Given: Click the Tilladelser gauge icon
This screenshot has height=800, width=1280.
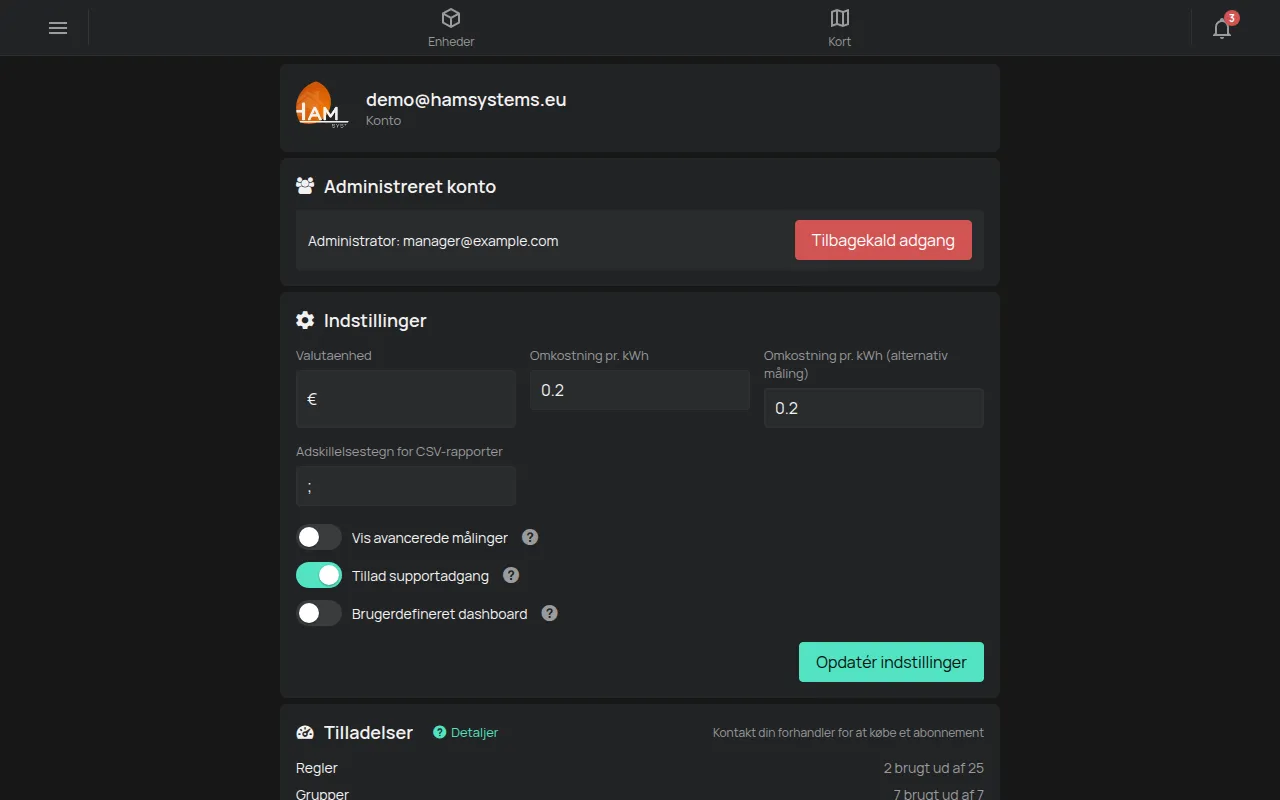Looking at the screenshot, I should [305, 732].
